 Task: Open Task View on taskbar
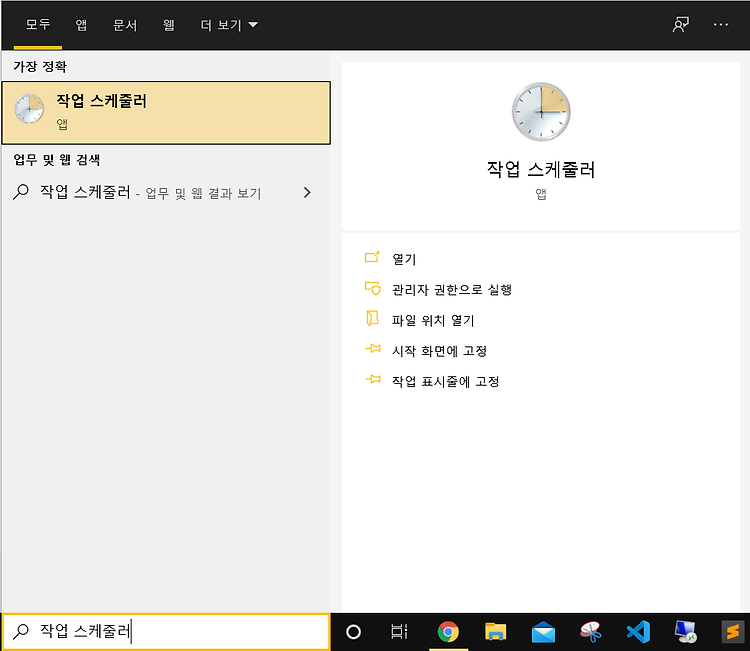(399, 632)
